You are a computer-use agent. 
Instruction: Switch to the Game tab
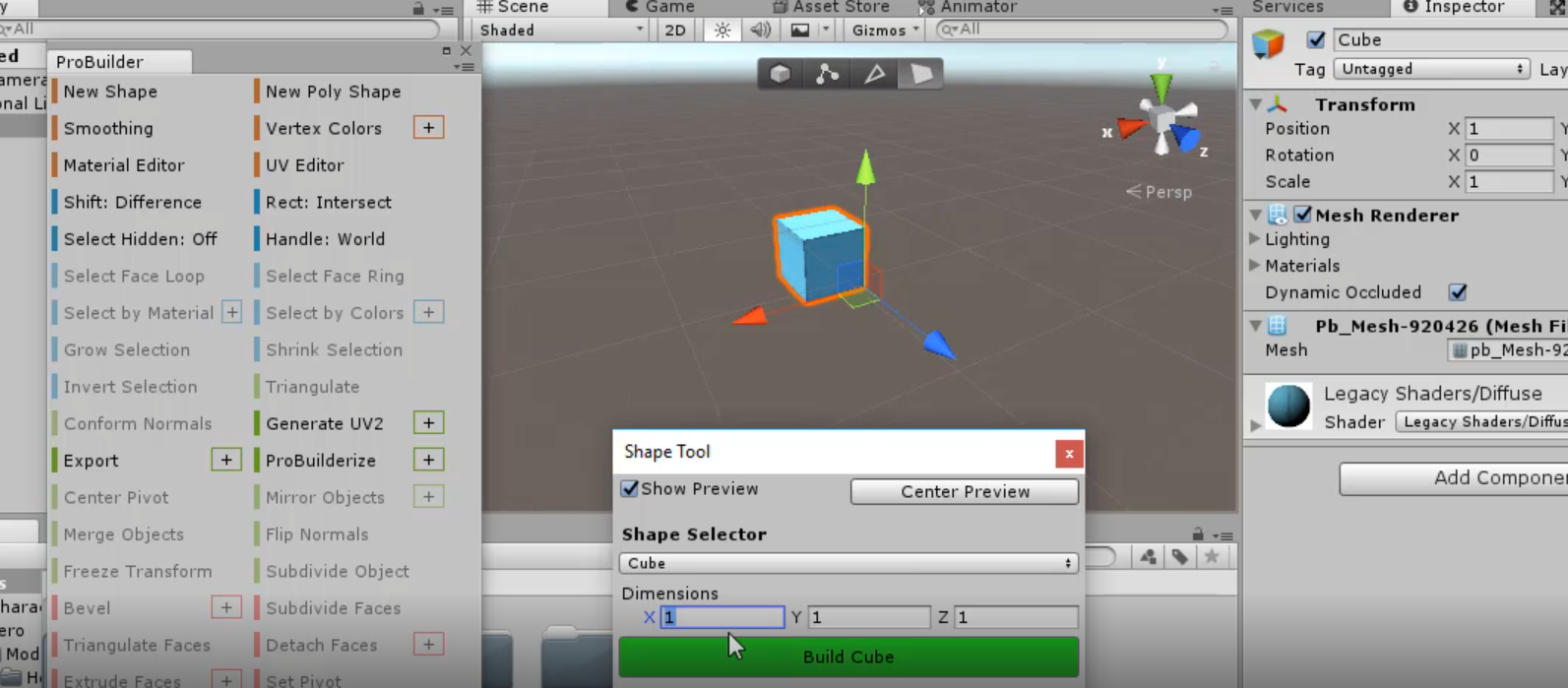pos(659,7)
